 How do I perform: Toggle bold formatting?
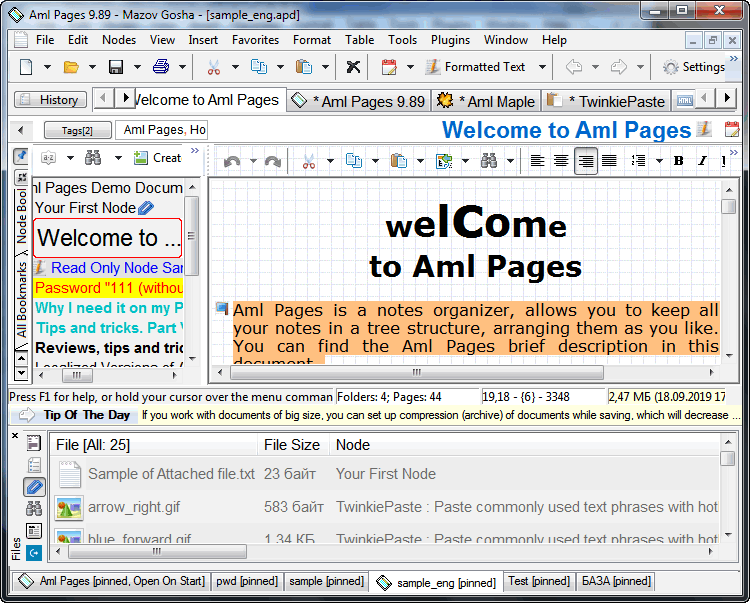pos(678,161)
